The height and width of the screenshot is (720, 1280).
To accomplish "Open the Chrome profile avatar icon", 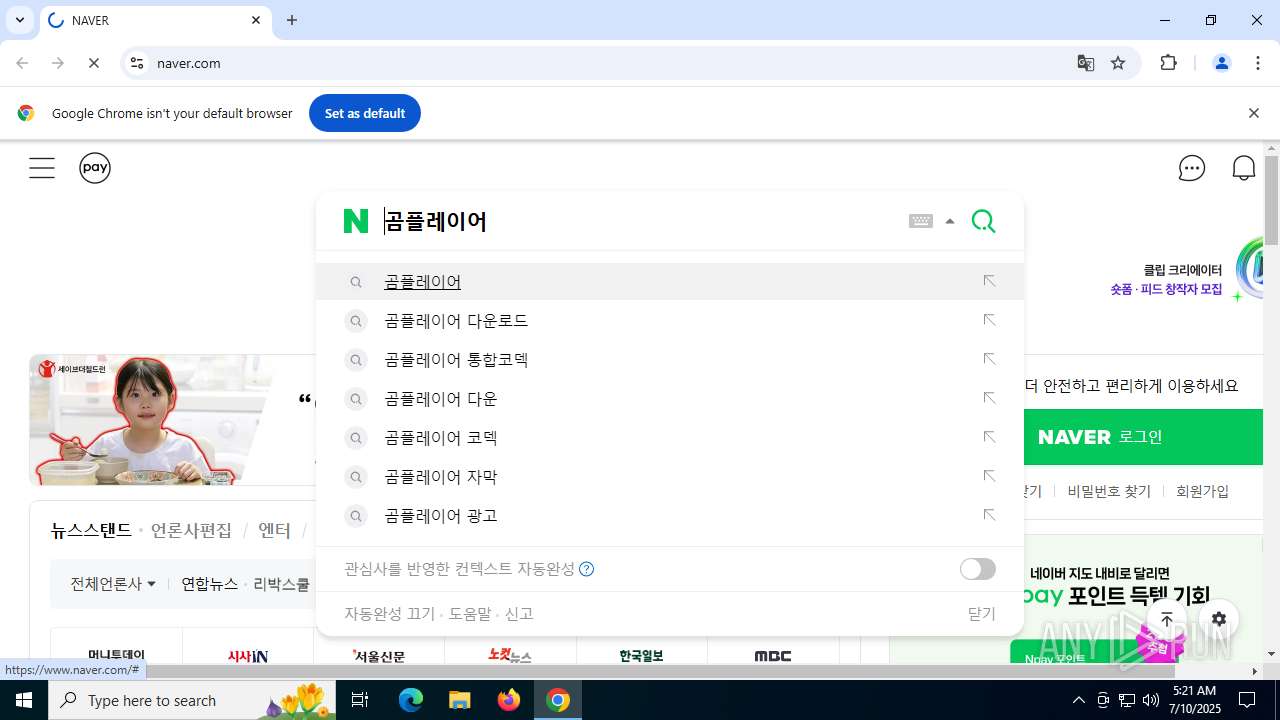I will click(1221, 63).
